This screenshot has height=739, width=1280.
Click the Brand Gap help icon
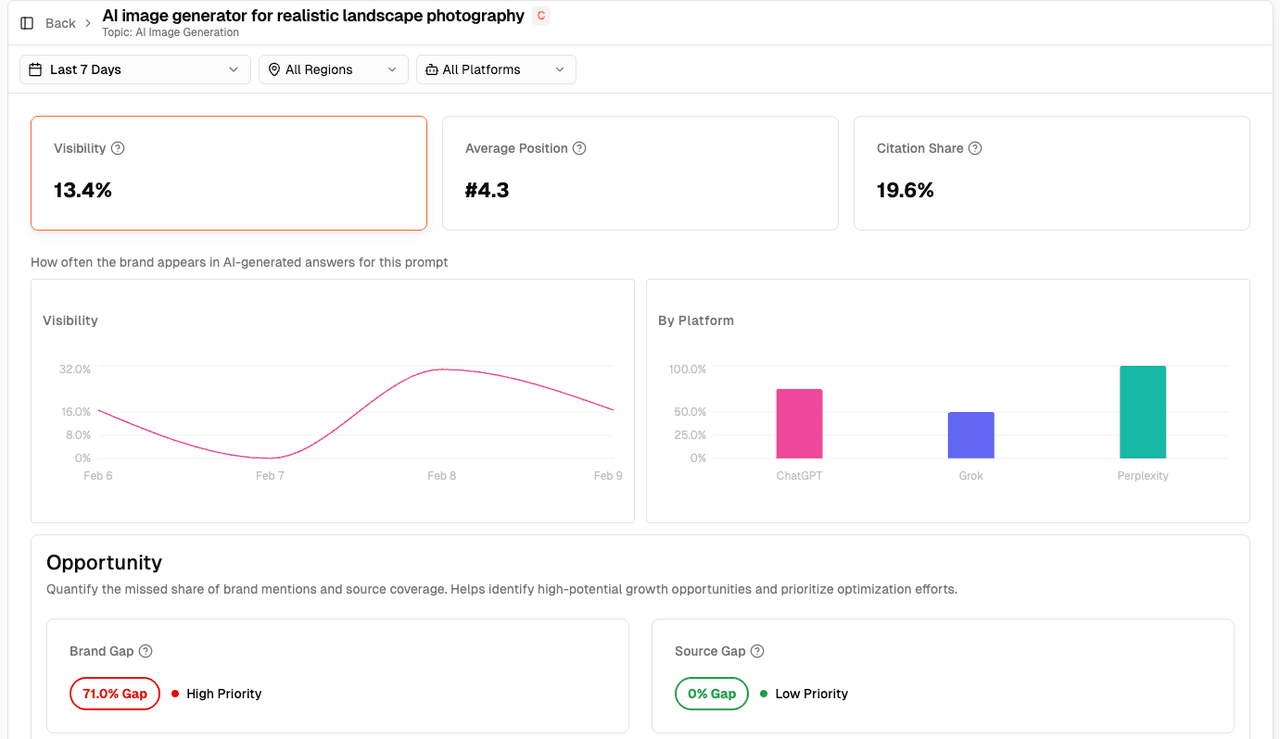pyautogui.click(x=146, y=651)
